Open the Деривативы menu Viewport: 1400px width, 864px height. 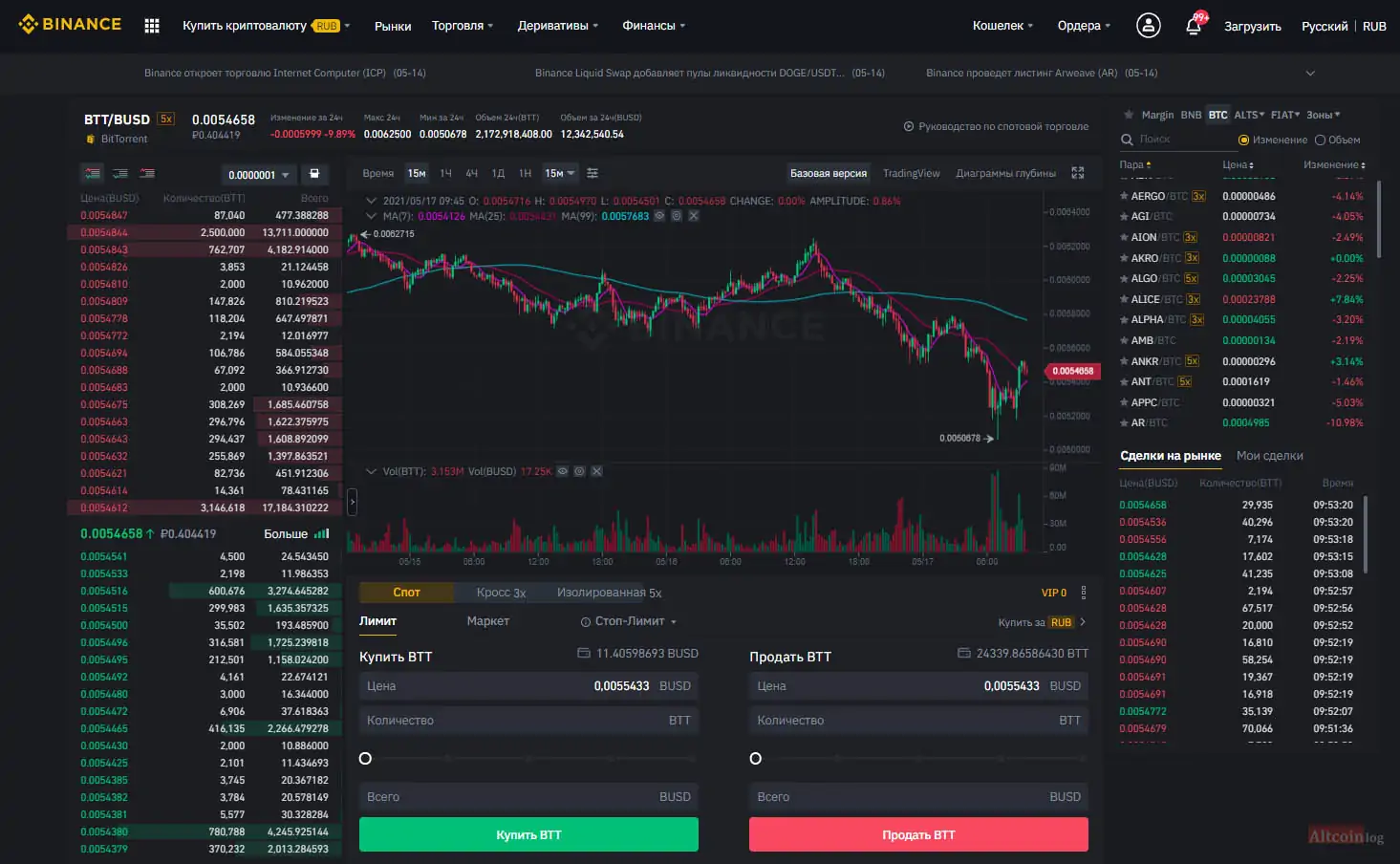[558, 26]
